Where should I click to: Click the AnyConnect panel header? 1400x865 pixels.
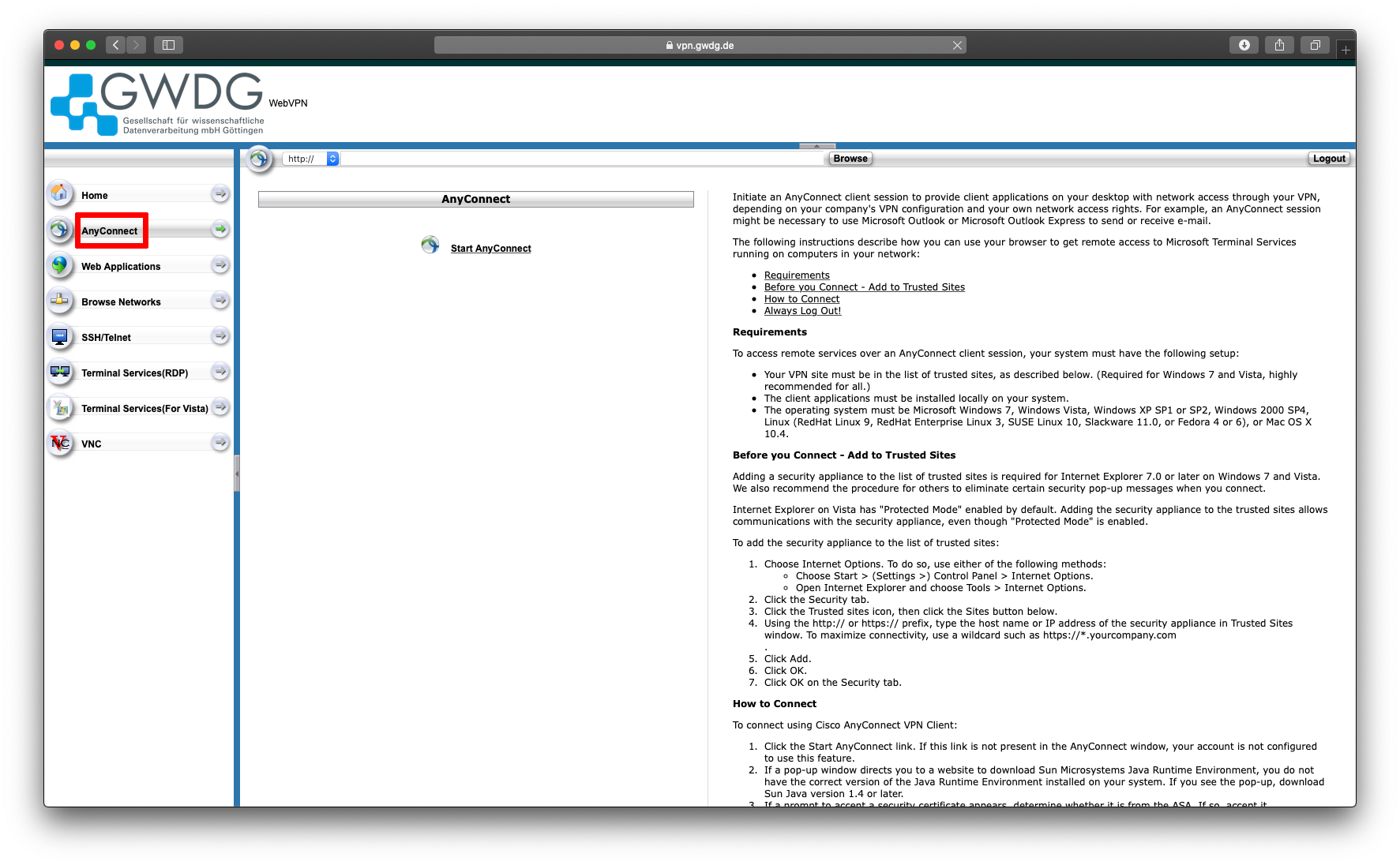tap(476, 199)
